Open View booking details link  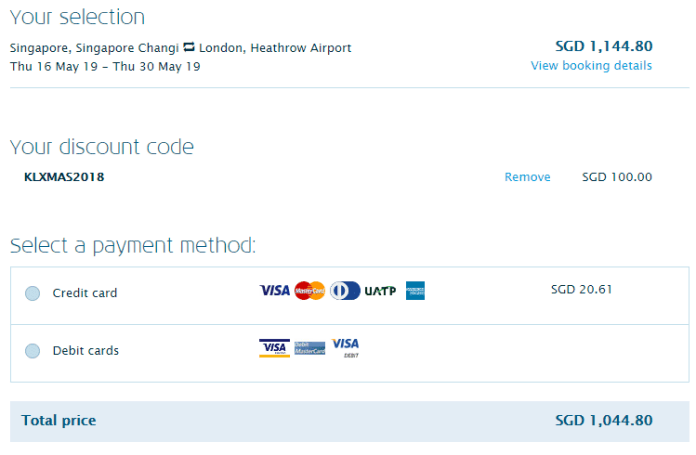tap(591, 66)
